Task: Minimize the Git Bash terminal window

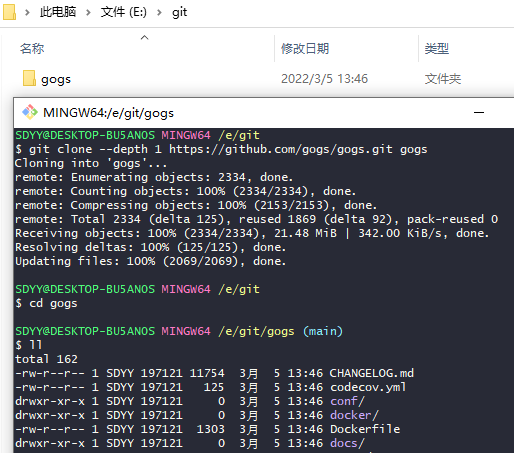Action: pos(479,113)
